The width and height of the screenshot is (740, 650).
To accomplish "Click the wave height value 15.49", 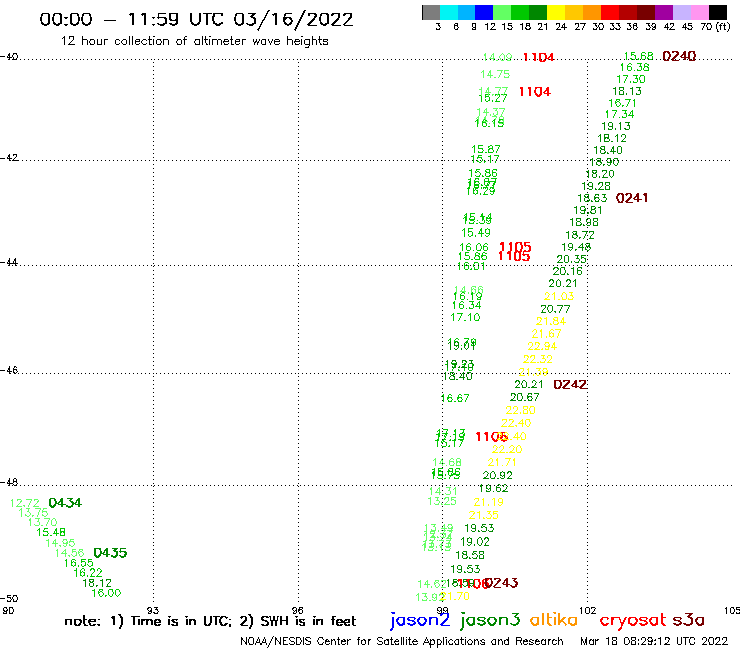I will 476,233.
